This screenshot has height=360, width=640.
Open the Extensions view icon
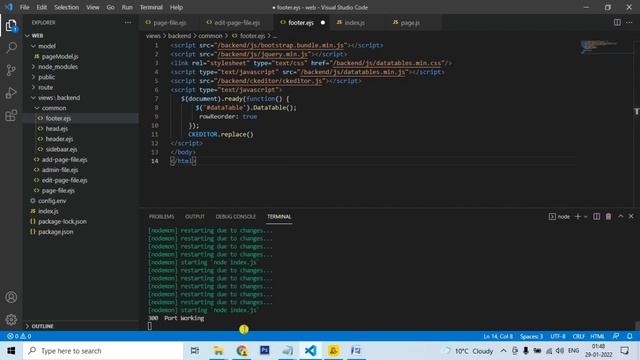(11, 116)
